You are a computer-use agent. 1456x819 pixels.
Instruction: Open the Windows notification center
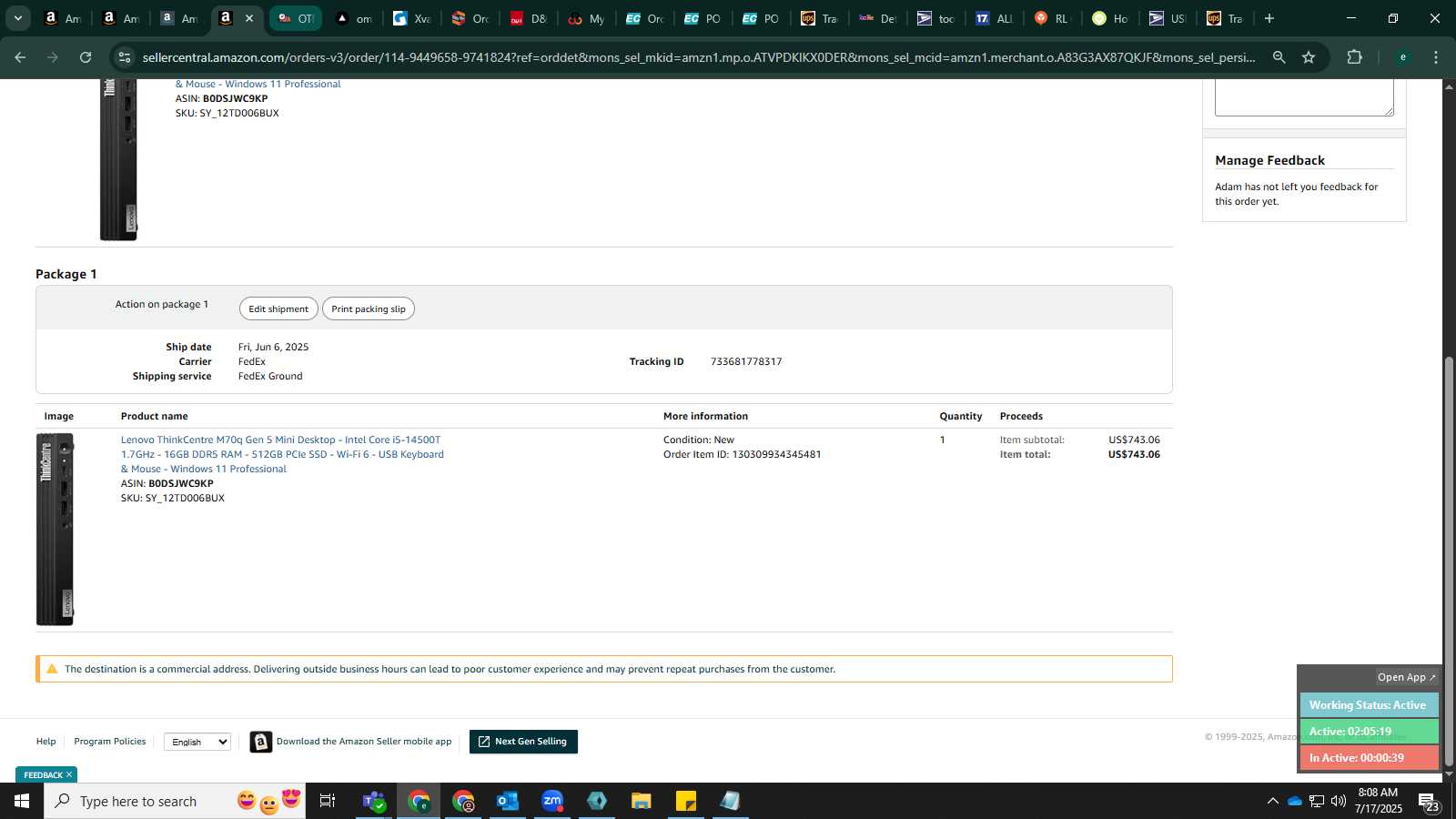coord(1429,801)
